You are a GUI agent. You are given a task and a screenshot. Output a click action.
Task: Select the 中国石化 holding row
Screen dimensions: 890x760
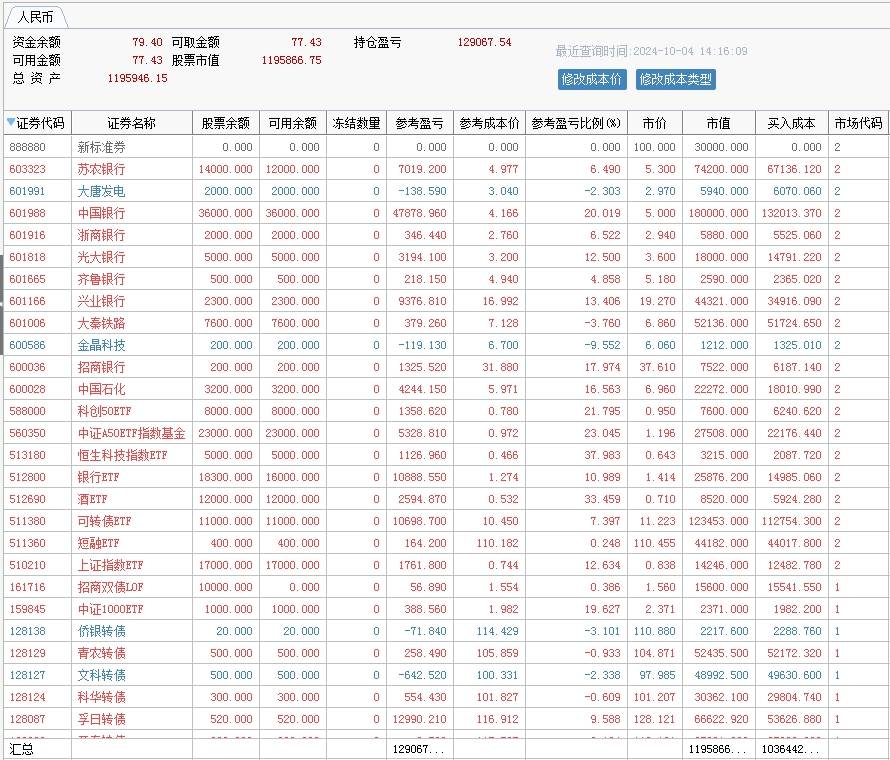[x=445, y=389]
